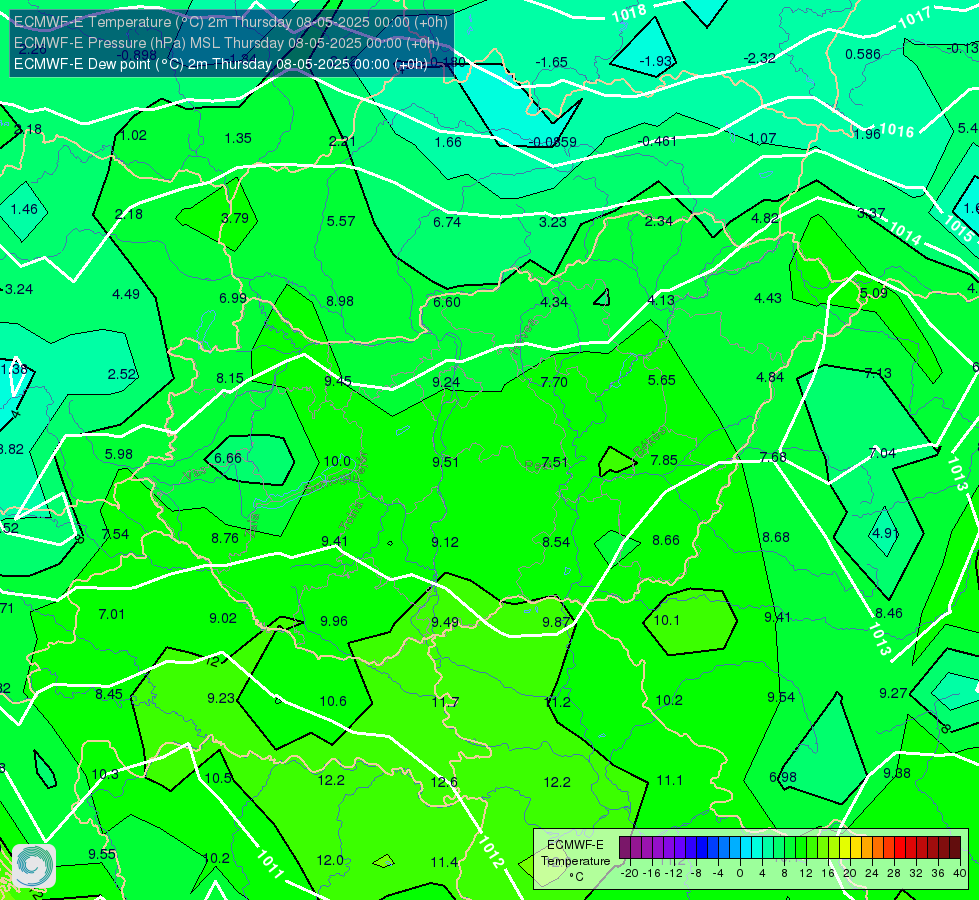
Task: Click the 1012 isobar label
Action: [490, 852]
